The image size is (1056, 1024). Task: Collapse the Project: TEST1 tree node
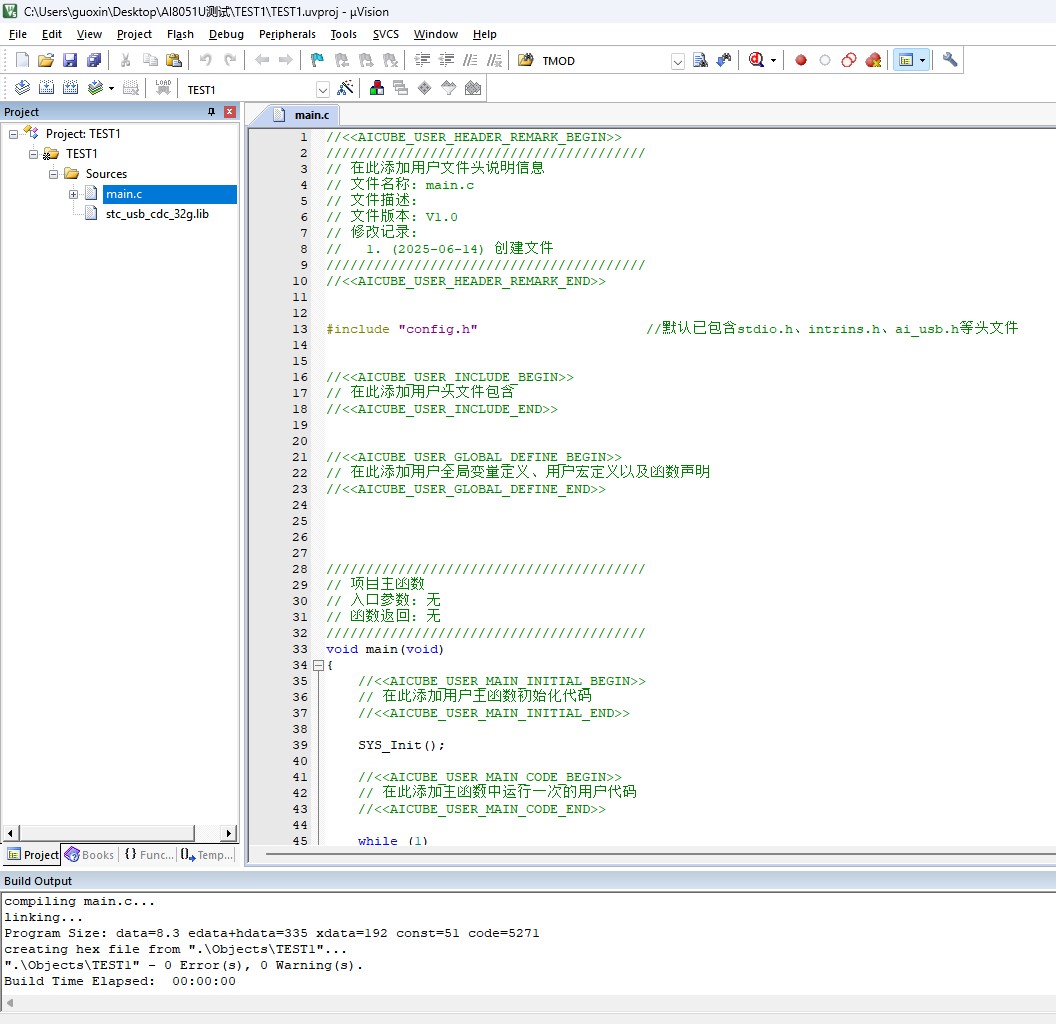click(x=13, y=134)
